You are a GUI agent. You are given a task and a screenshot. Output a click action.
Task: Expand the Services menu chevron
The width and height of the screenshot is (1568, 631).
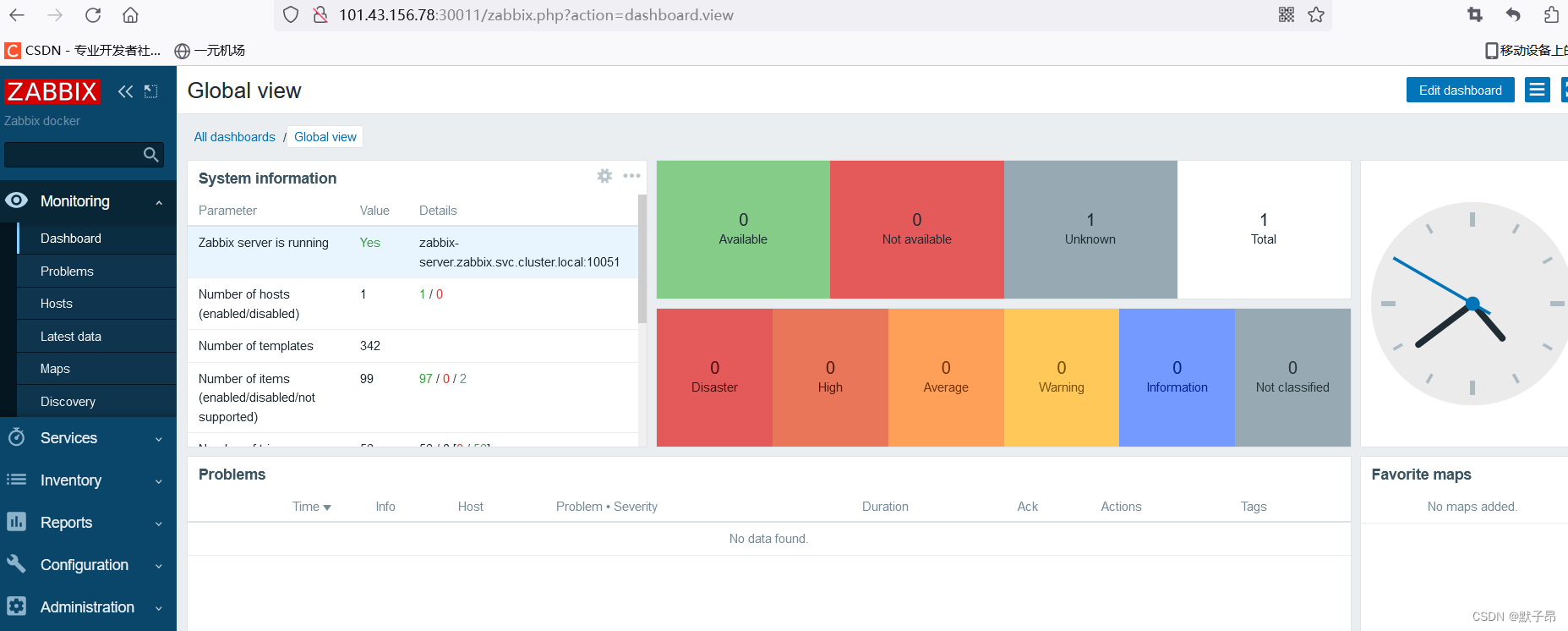pyautogui.click(x=159, y=439)
